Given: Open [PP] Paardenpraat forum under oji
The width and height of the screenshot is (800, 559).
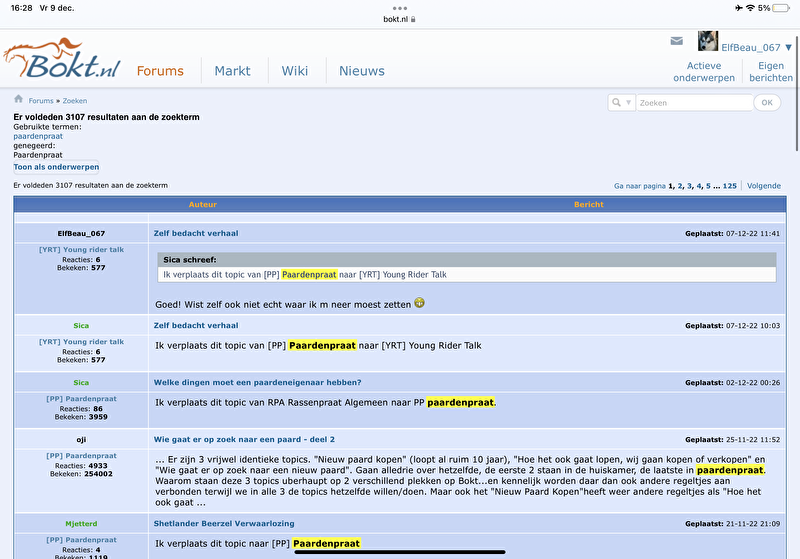Looking at the screenshot, I should pyautogui.click(x=81, y=456).
